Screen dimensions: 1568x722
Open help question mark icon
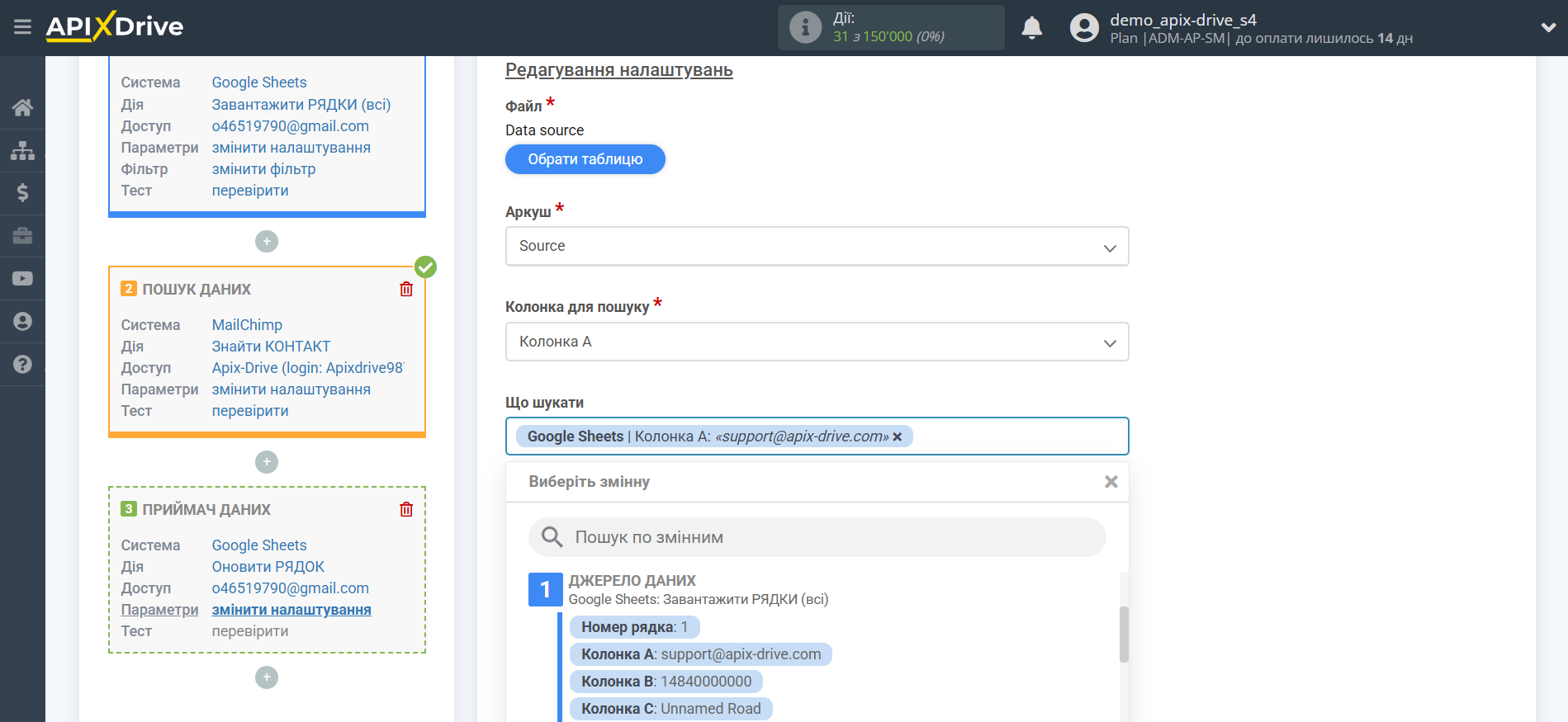point(22,364)
